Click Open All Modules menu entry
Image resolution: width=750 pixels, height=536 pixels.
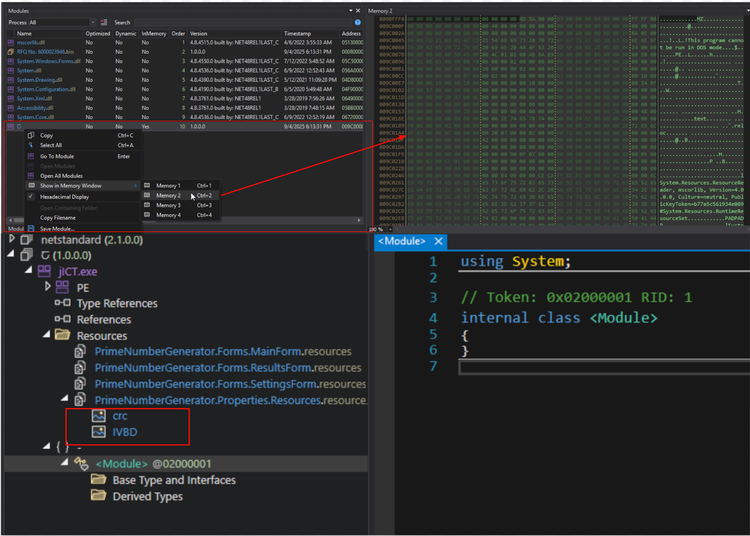[x=62, y=175]
